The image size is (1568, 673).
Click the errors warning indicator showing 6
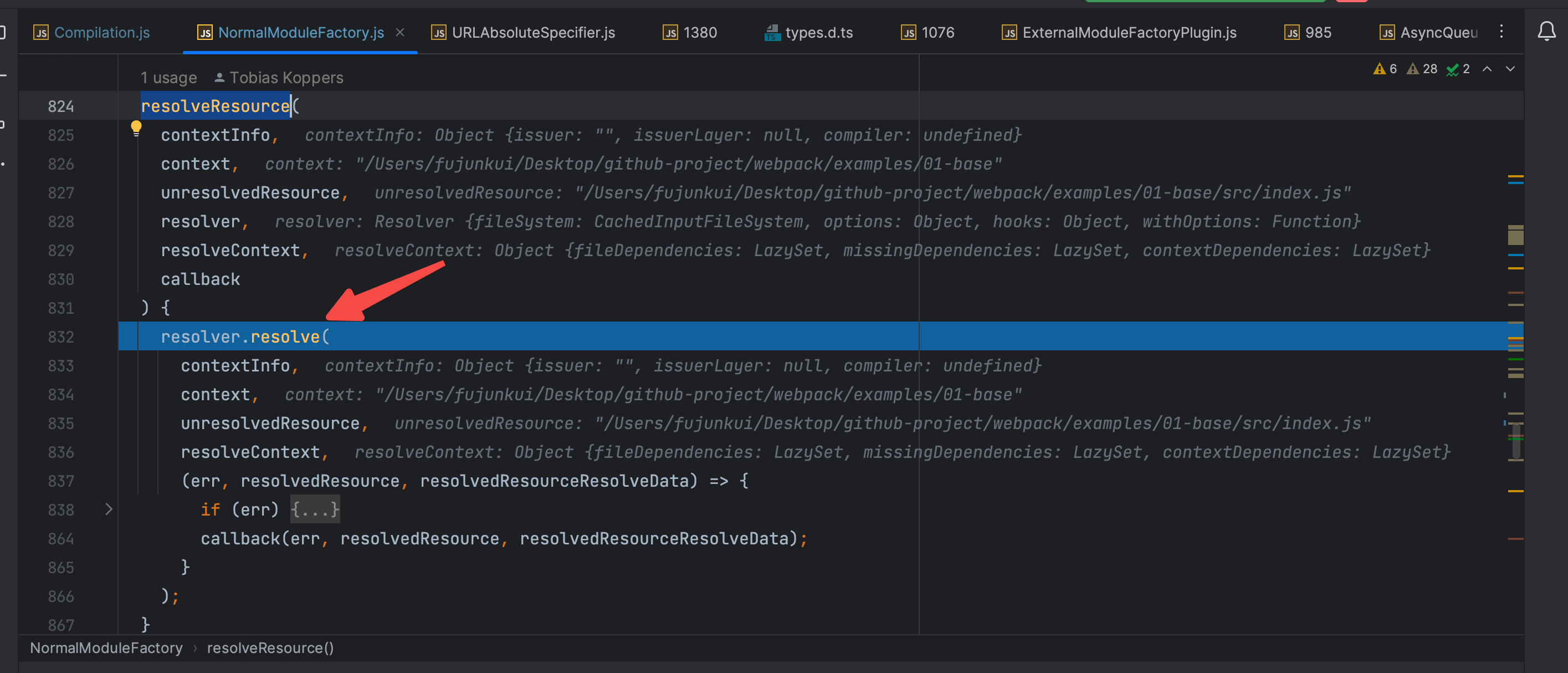(1385, 69)
